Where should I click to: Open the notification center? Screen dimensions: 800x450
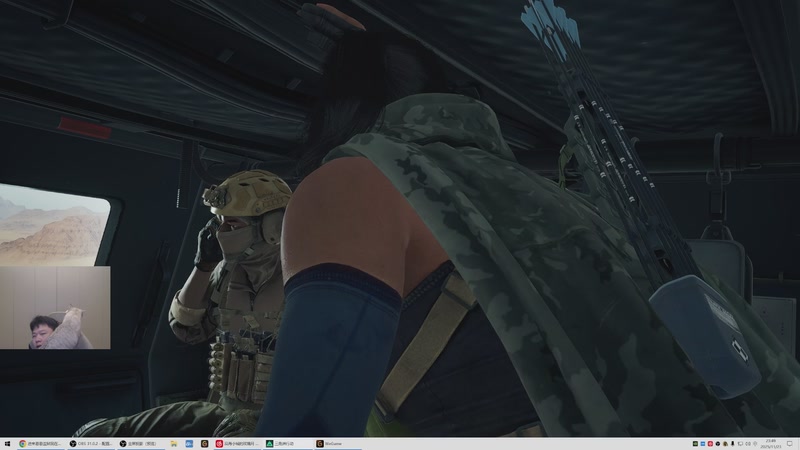[790, 444]
